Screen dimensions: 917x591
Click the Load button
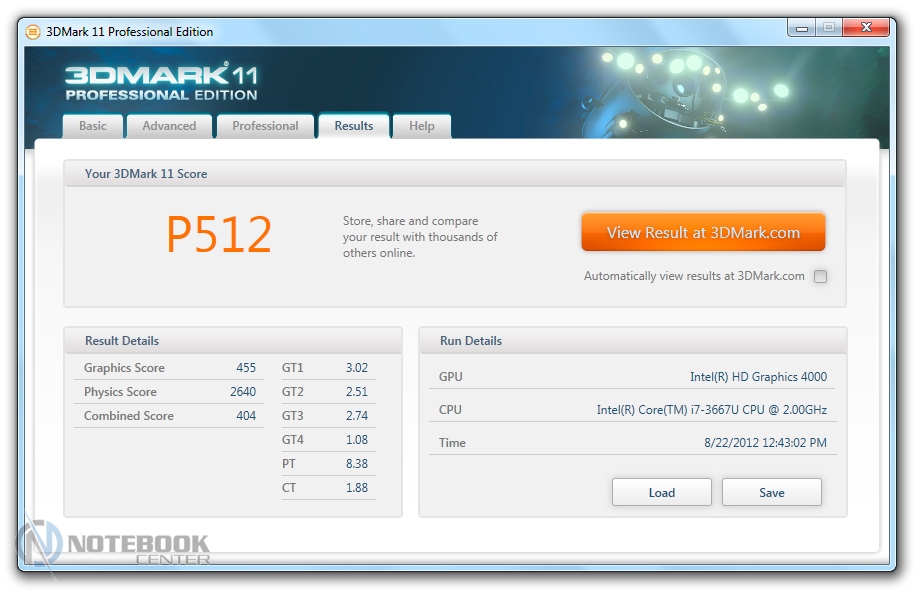pyautogui.click(x=661, y=492)
